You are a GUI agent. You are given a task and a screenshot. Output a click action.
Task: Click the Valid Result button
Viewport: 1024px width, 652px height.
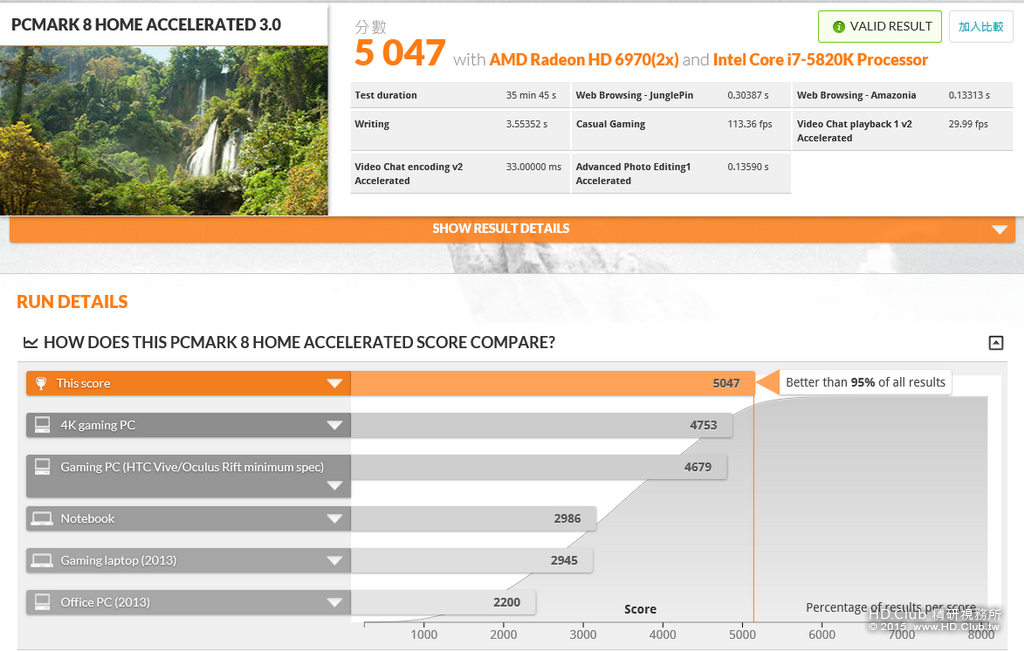coord(880,27)
